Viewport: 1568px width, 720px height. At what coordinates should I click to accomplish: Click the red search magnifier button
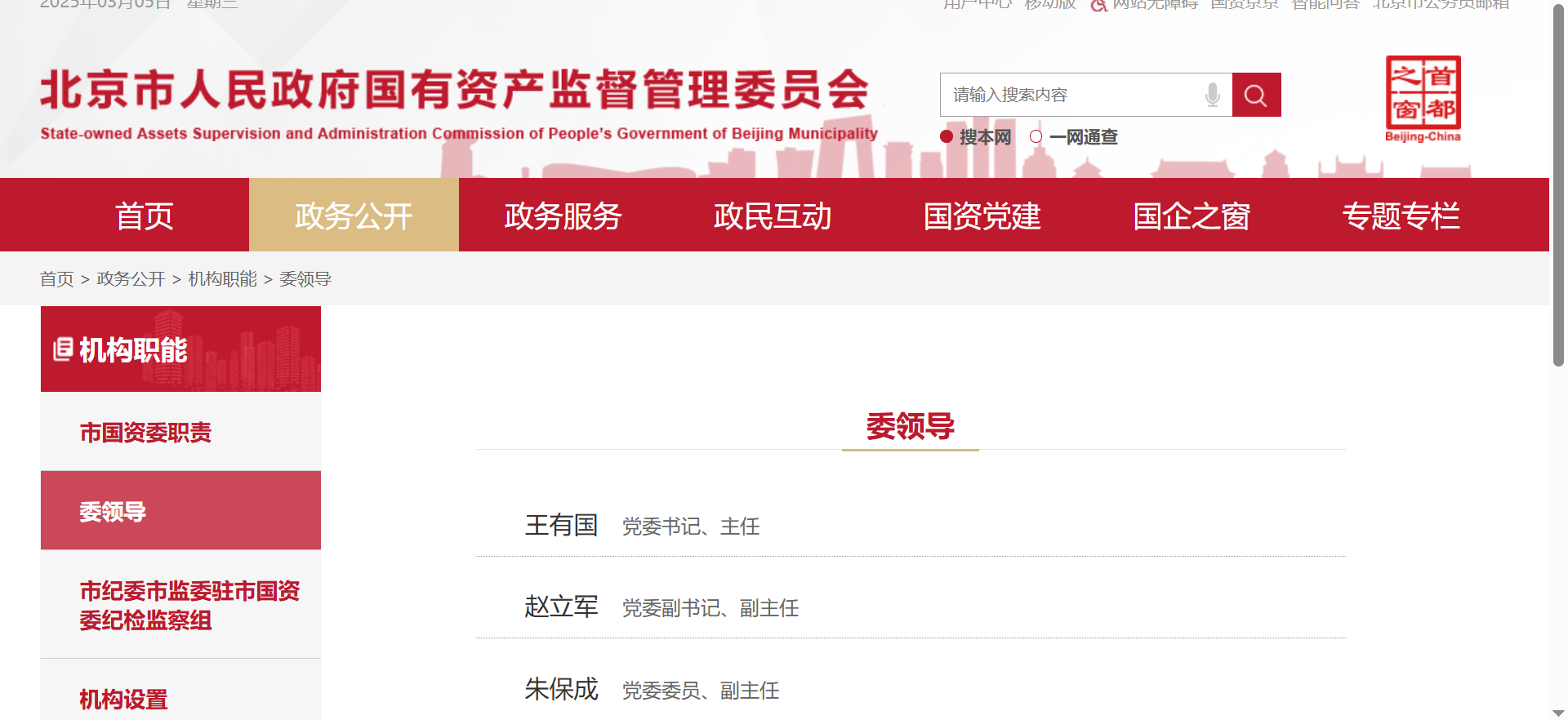[x=1256, y=95]
